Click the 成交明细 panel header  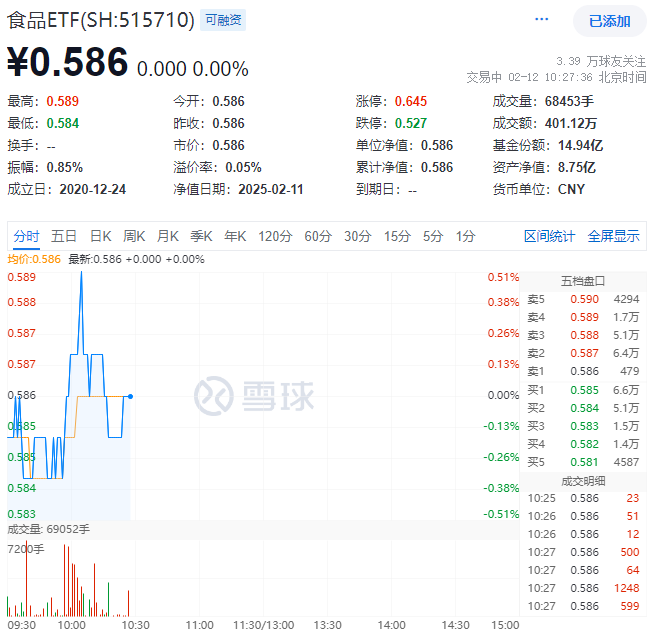[x=583, y=481]
